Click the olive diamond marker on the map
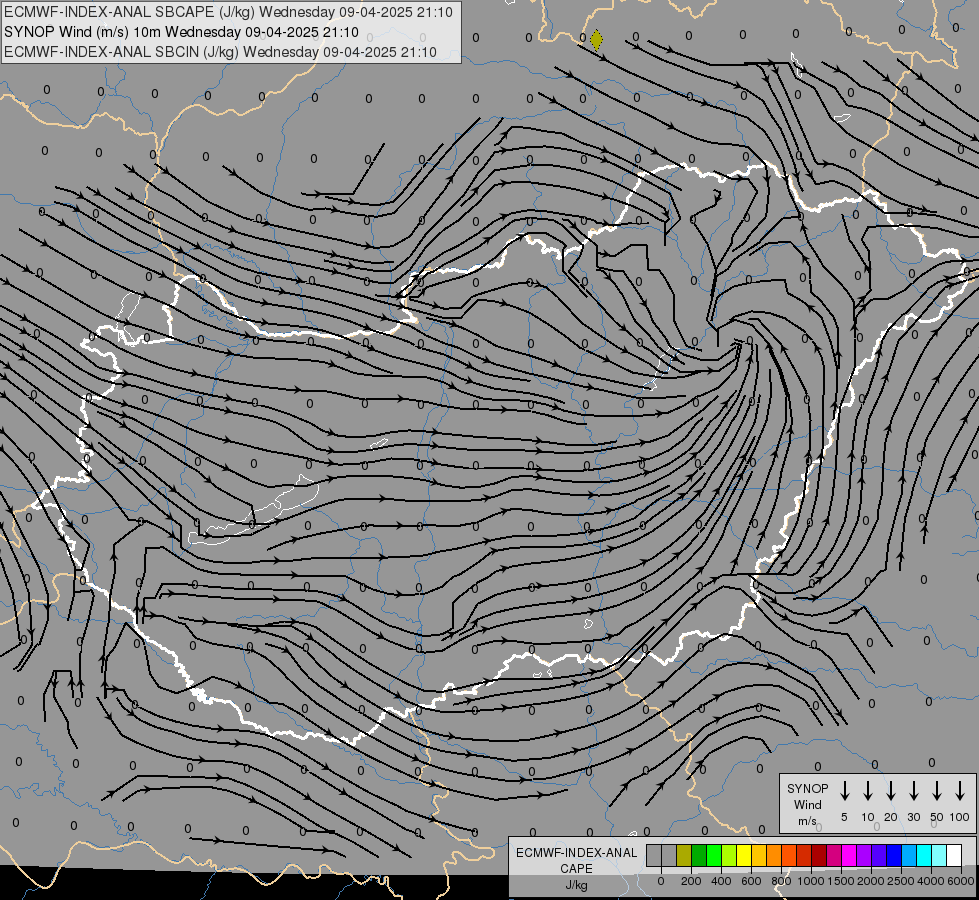Screen dimensions: 979x900 coord(596,40)
